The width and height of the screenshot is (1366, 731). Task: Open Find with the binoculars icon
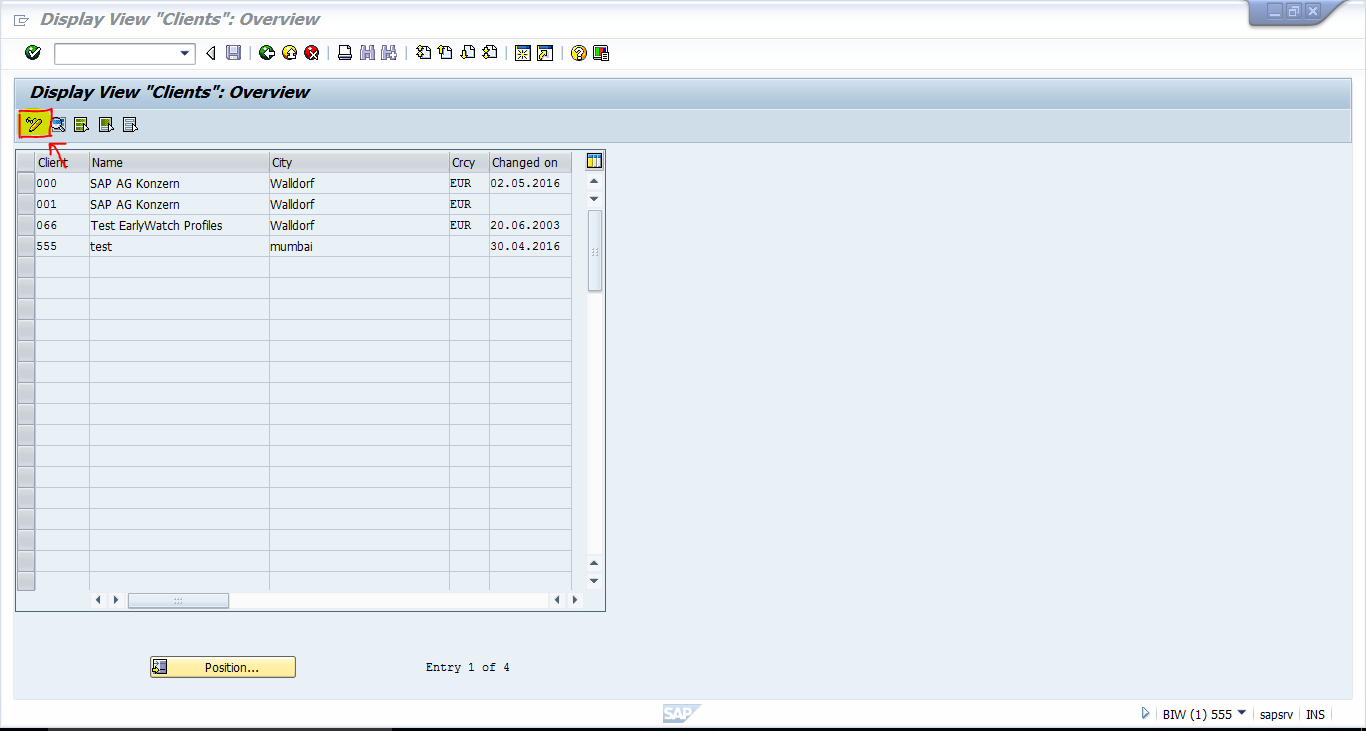[x=367, y=53]
